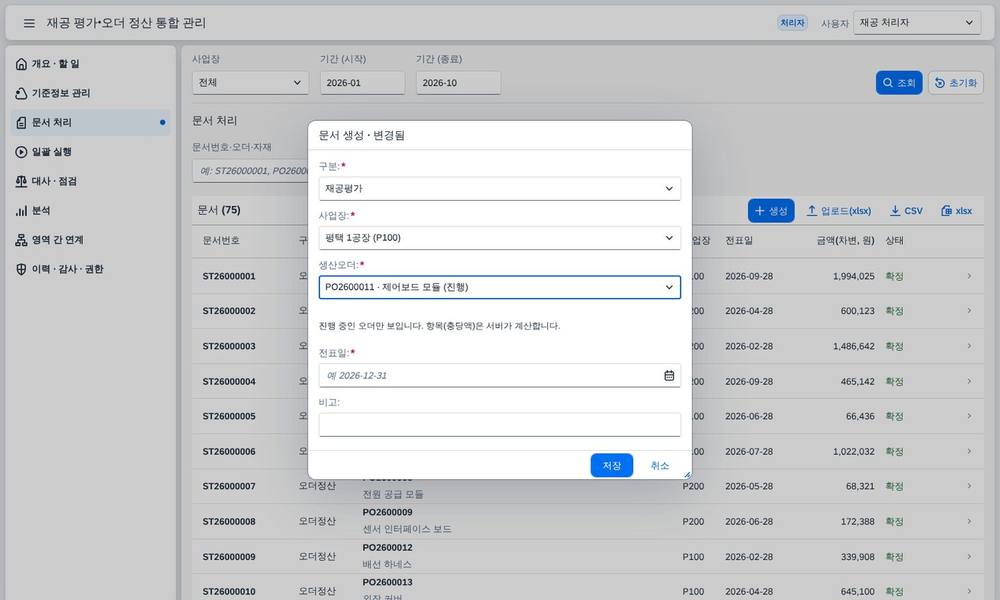Open the dialog 사업장 dropdown 평택 1공장 (P100)

[x=499, y=238]
